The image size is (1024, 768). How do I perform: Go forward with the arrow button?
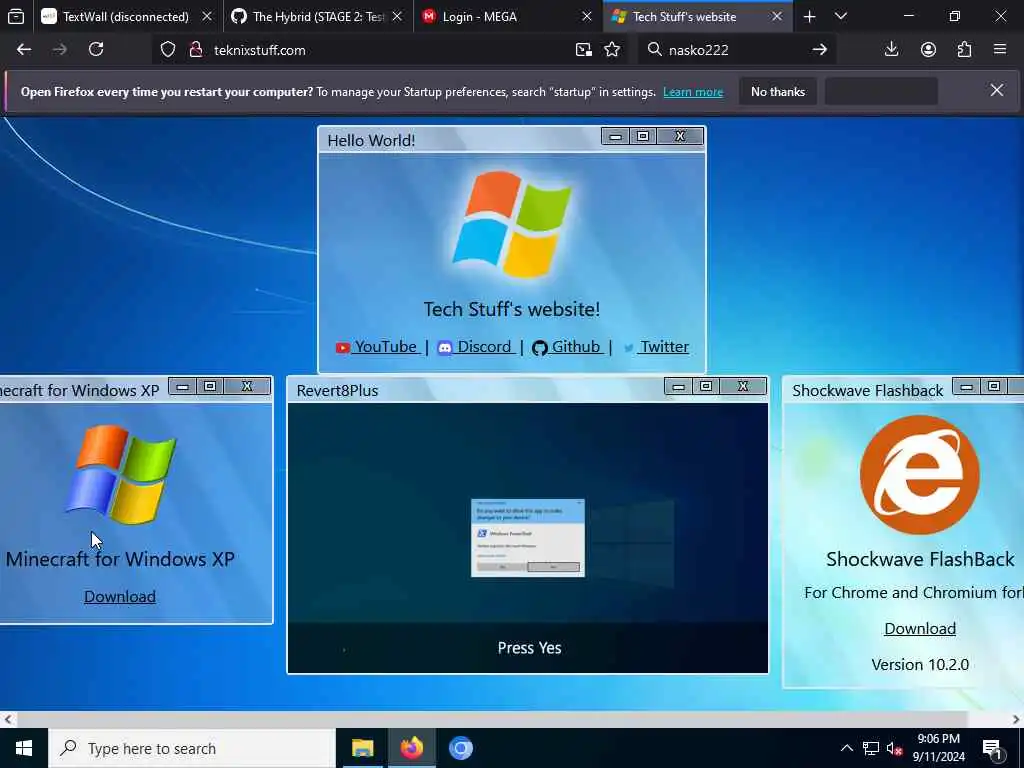tap(60, 50)
